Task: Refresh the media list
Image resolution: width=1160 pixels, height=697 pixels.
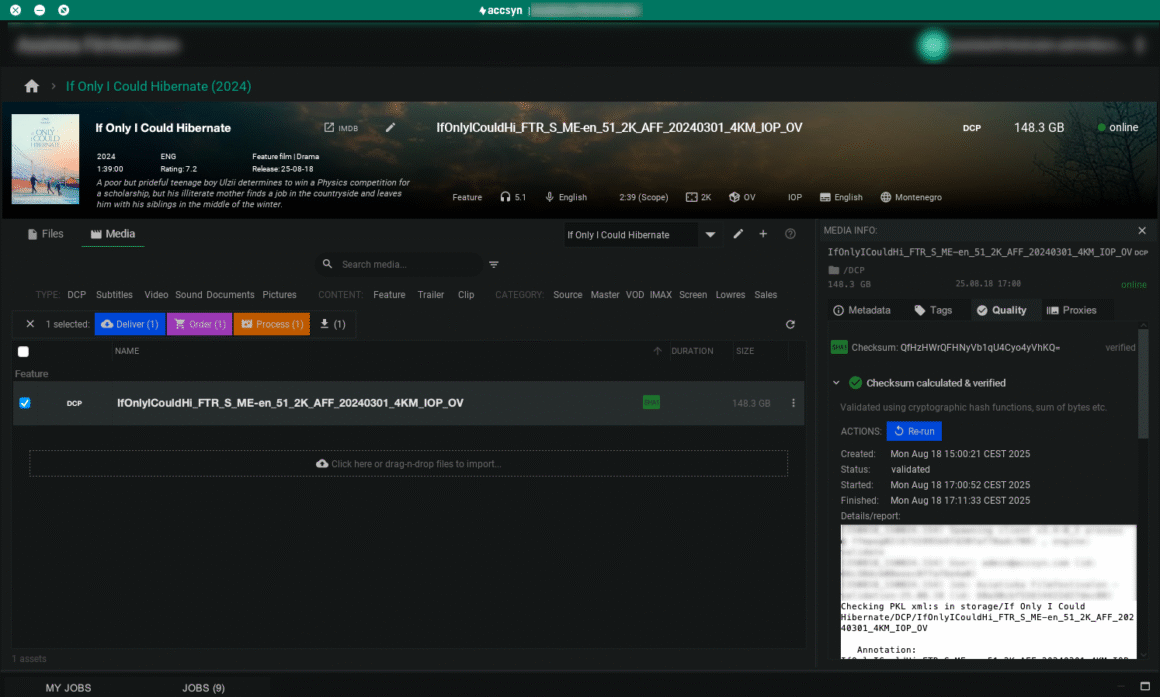Action: [790, 324]
